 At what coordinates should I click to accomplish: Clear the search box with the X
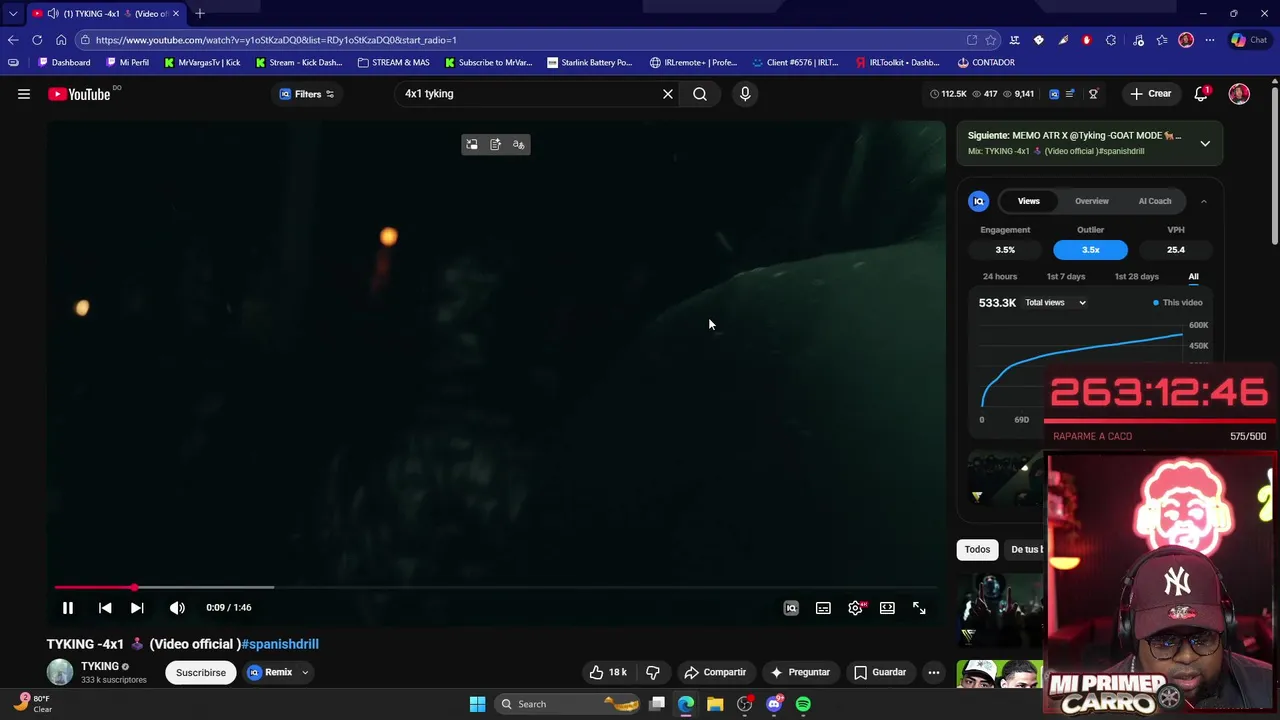668,94
